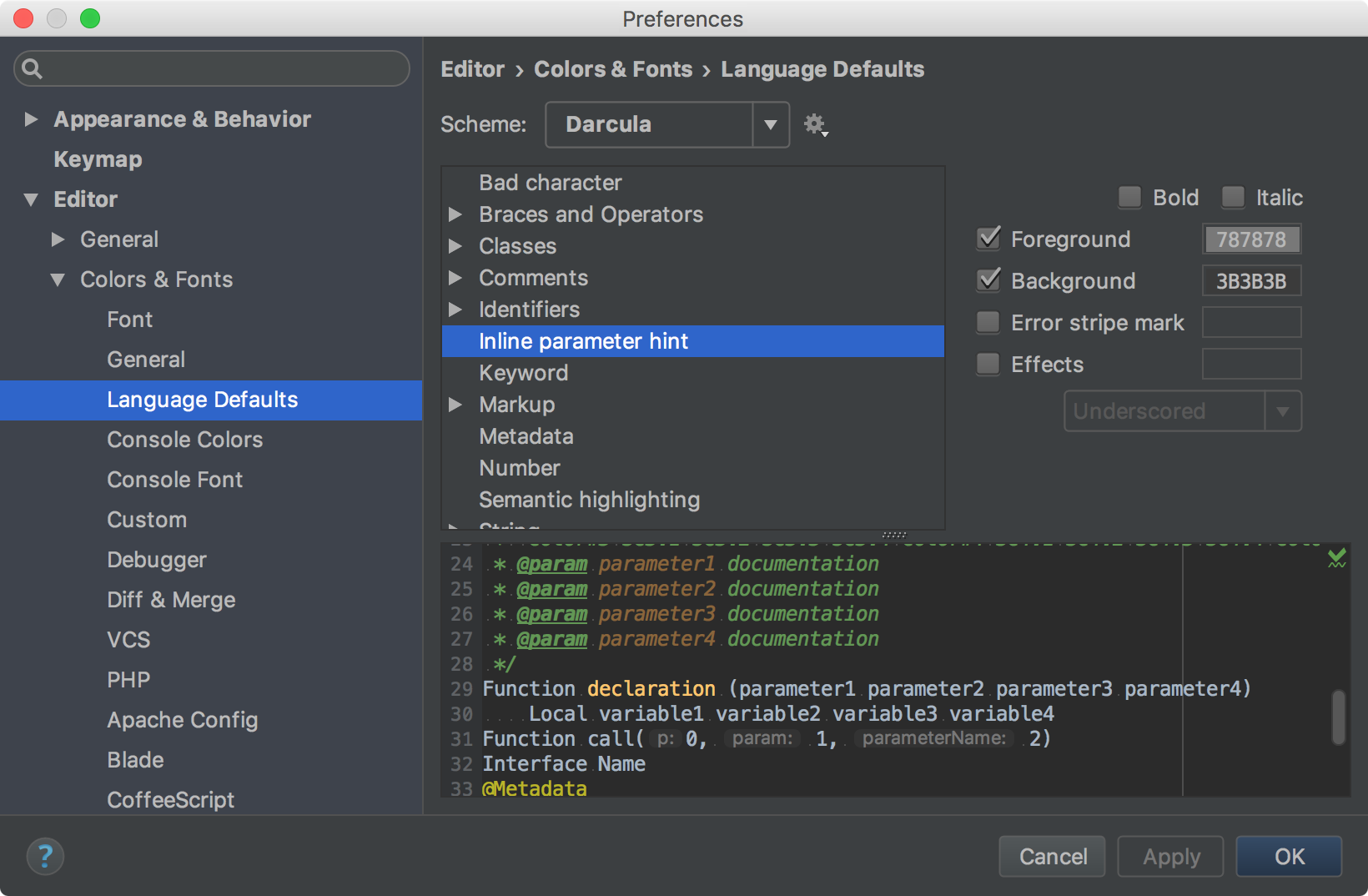This screenshot has height=896, width=1368.
Task: Open Foreground color swatch 787878
Action: [x=1251, y=239]
